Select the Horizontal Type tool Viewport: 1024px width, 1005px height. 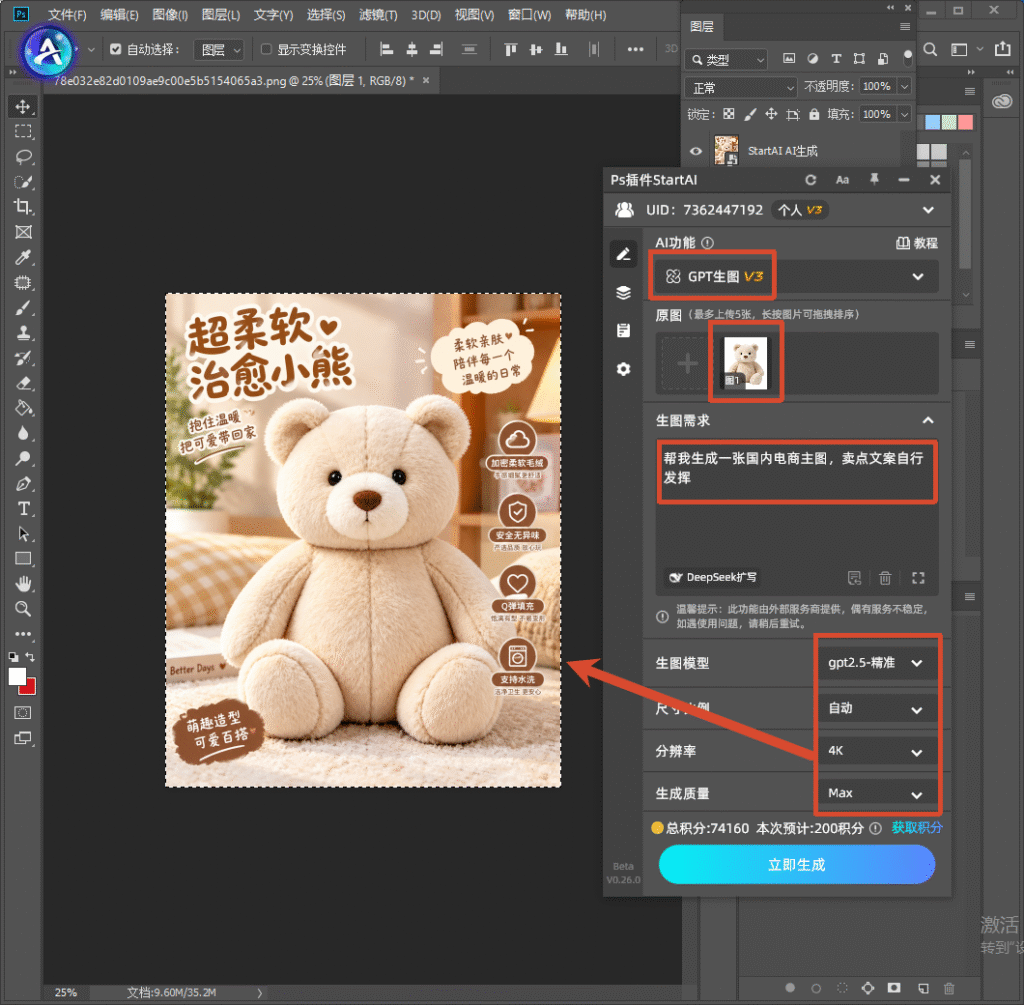point(23,509)
